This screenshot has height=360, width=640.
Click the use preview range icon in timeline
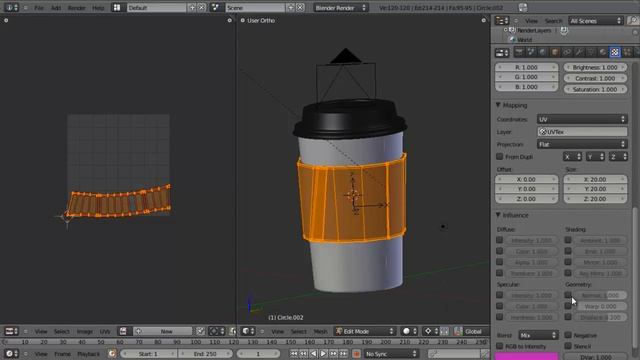(111, 353)
